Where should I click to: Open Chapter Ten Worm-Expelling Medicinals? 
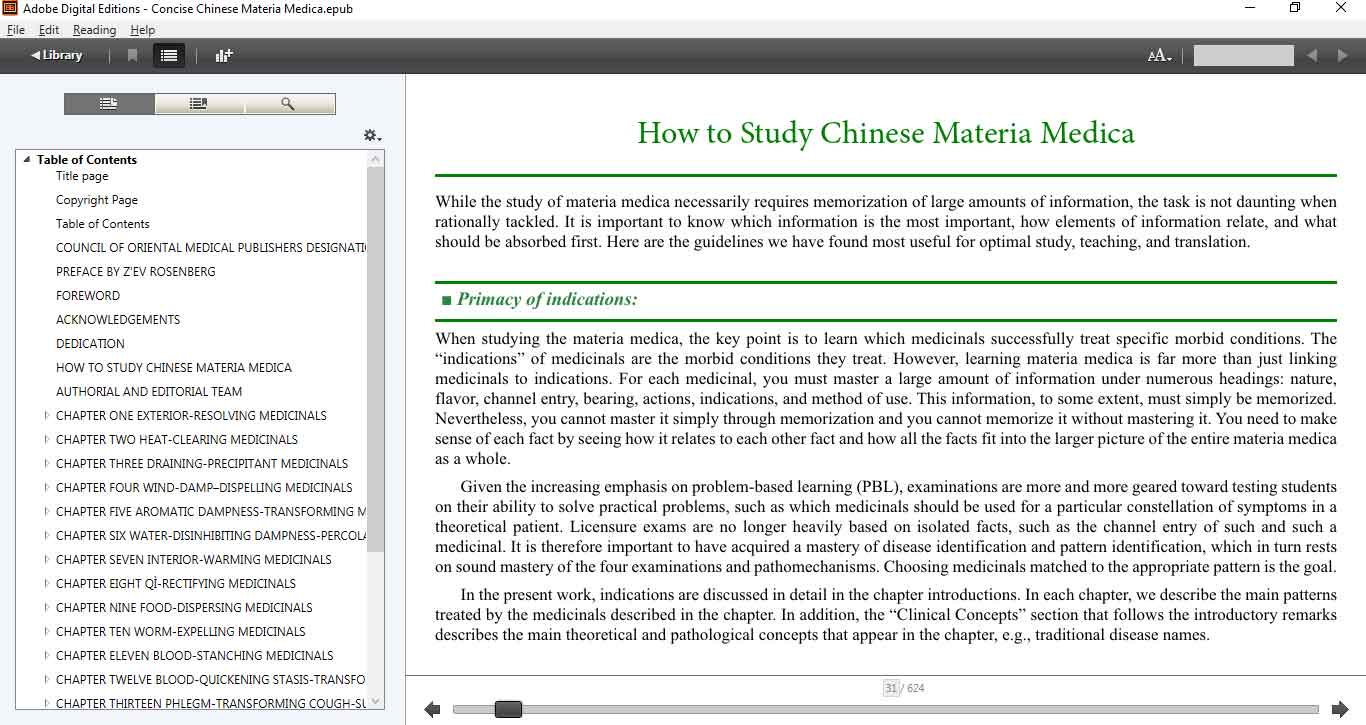pyautogui.click(x=181, y=632)
